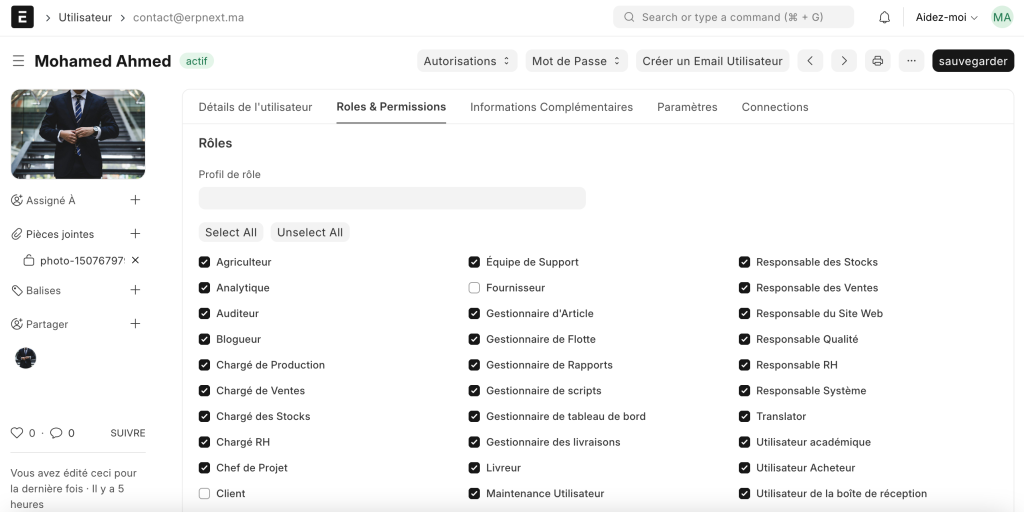Click SUIVRE to follow document
Image resolution: width=1024 pixels, height=512 pixels.
click(x=128, y=433)
